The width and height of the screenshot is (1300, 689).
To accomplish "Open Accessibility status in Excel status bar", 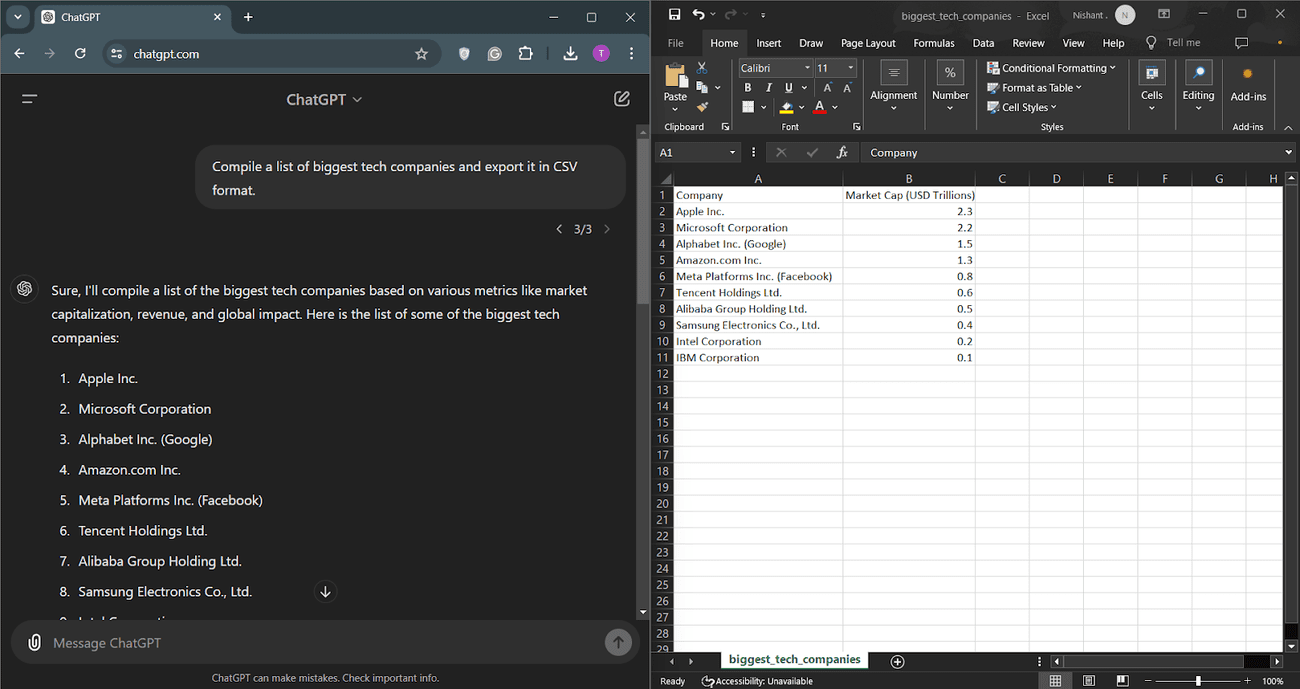I will coord(757,681).
